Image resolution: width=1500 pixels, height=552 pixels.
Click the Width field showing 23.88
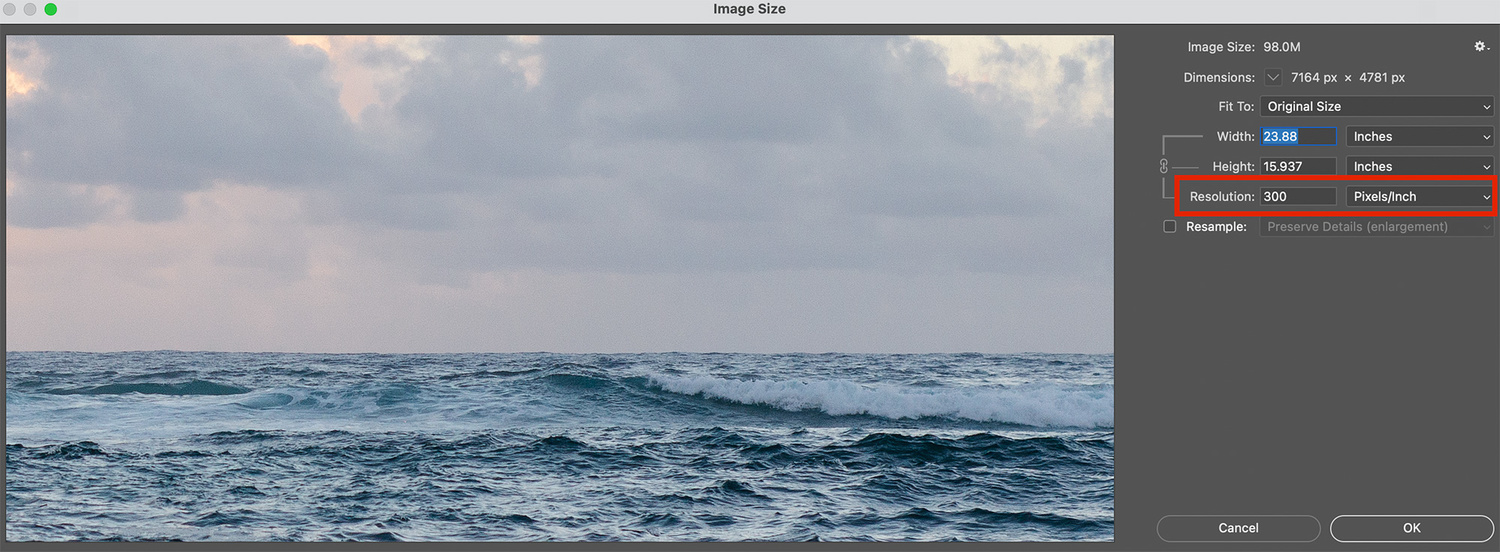click(x=1298, y=136)
